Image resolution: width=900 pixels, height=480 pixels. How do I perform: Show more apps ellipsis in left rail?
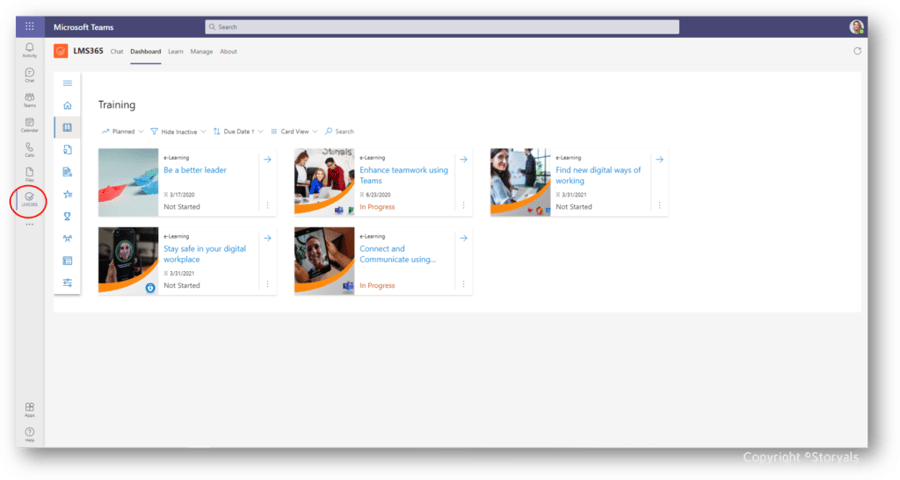(x=29, y=224)
